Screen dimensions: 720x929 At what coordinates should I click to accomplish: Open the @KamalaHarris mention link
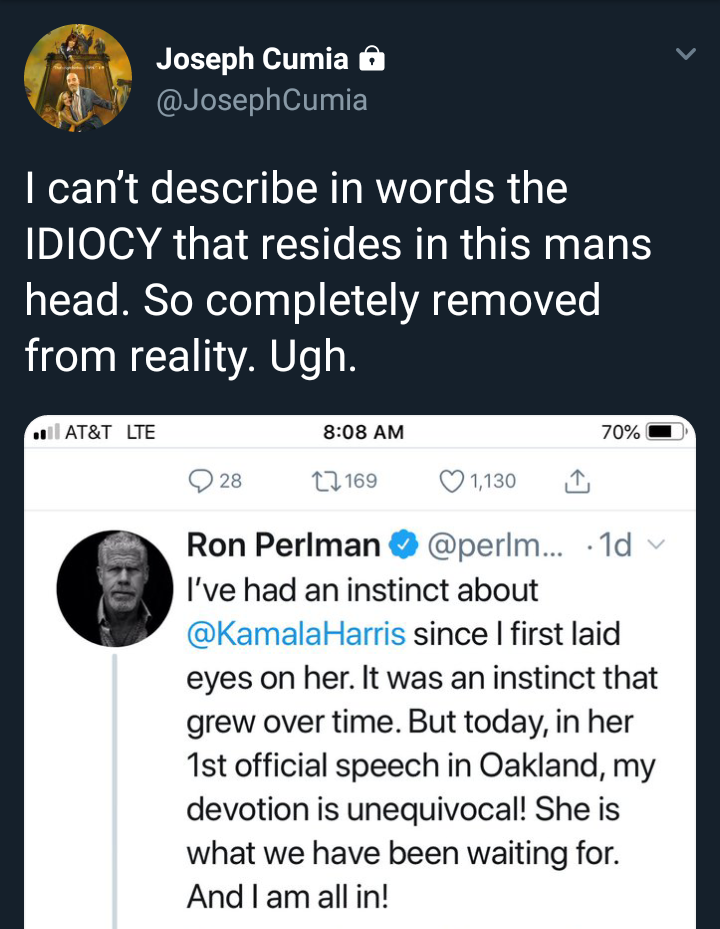click(x=296, y=634)
